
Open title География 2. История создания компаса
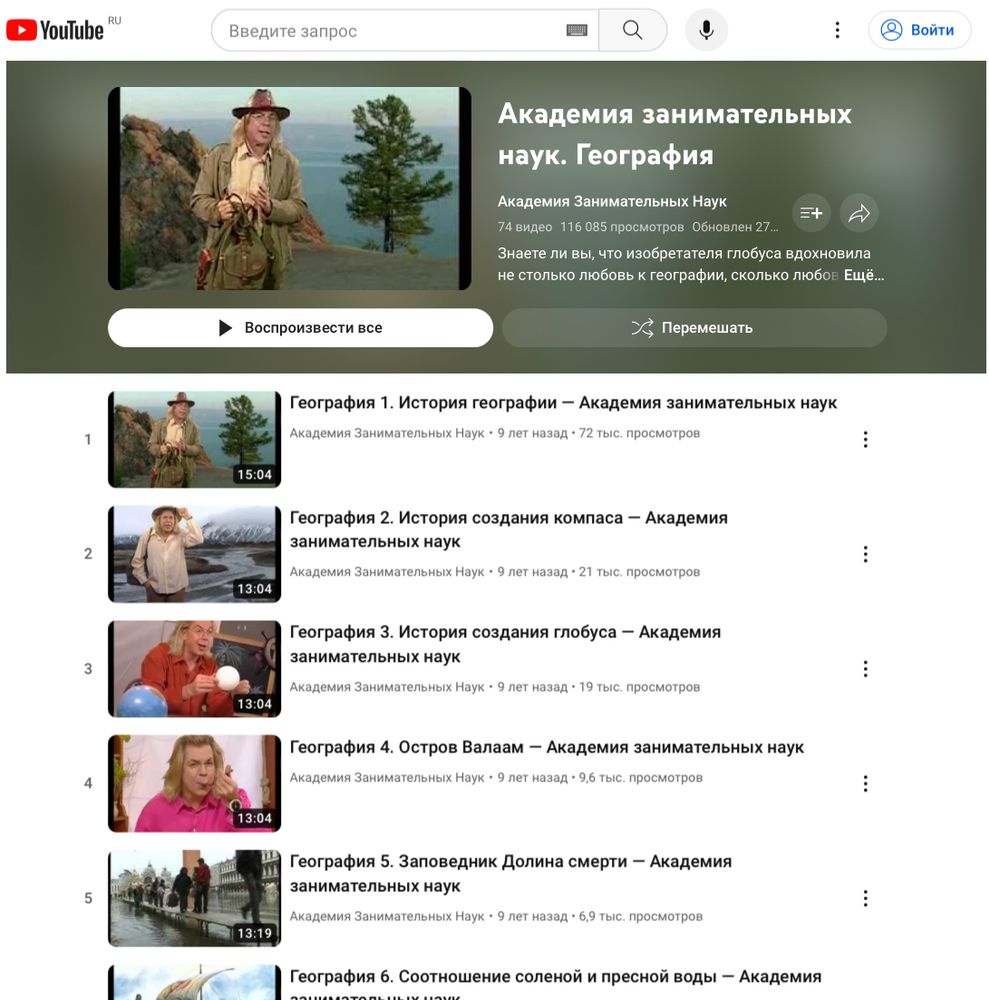pyautogui.click(x=509, y=530)
